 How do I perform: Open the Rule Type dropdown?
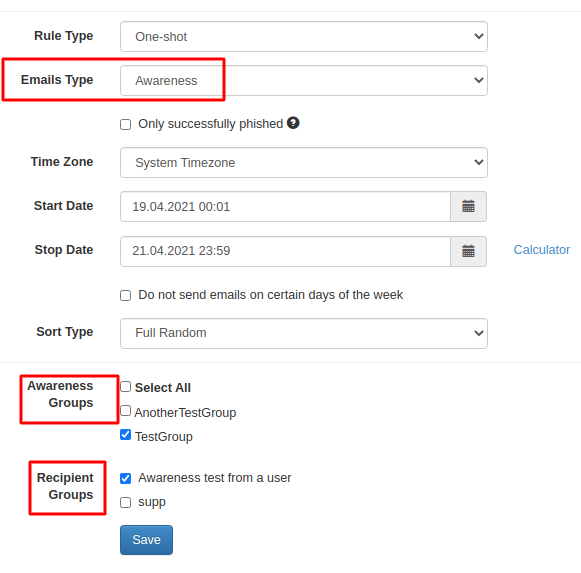304,36
